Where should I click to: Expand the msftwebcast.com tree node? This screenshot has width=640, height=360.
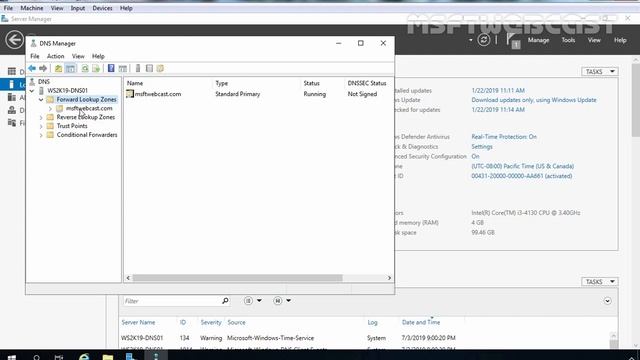(50, 109)
